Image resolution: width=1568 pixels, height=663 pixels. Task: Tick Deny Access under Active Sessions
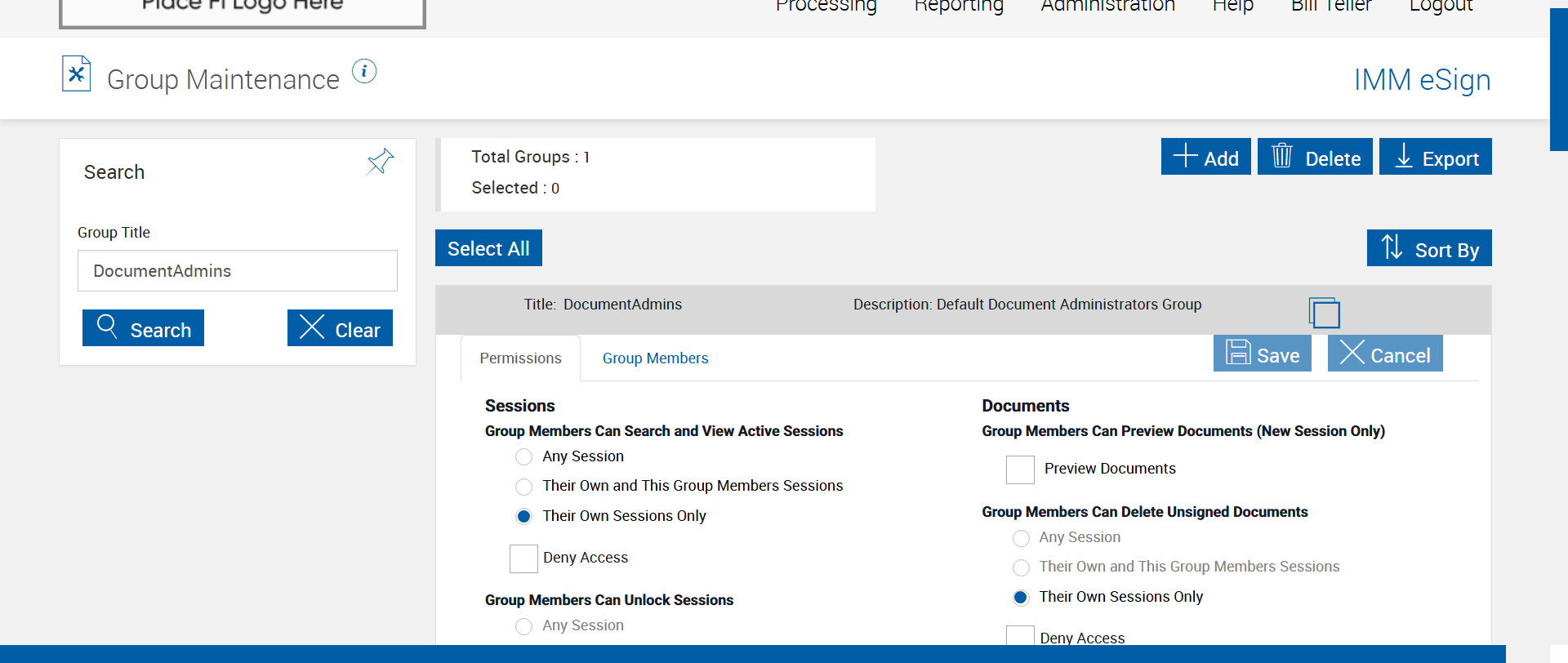(x=523, y=558)
